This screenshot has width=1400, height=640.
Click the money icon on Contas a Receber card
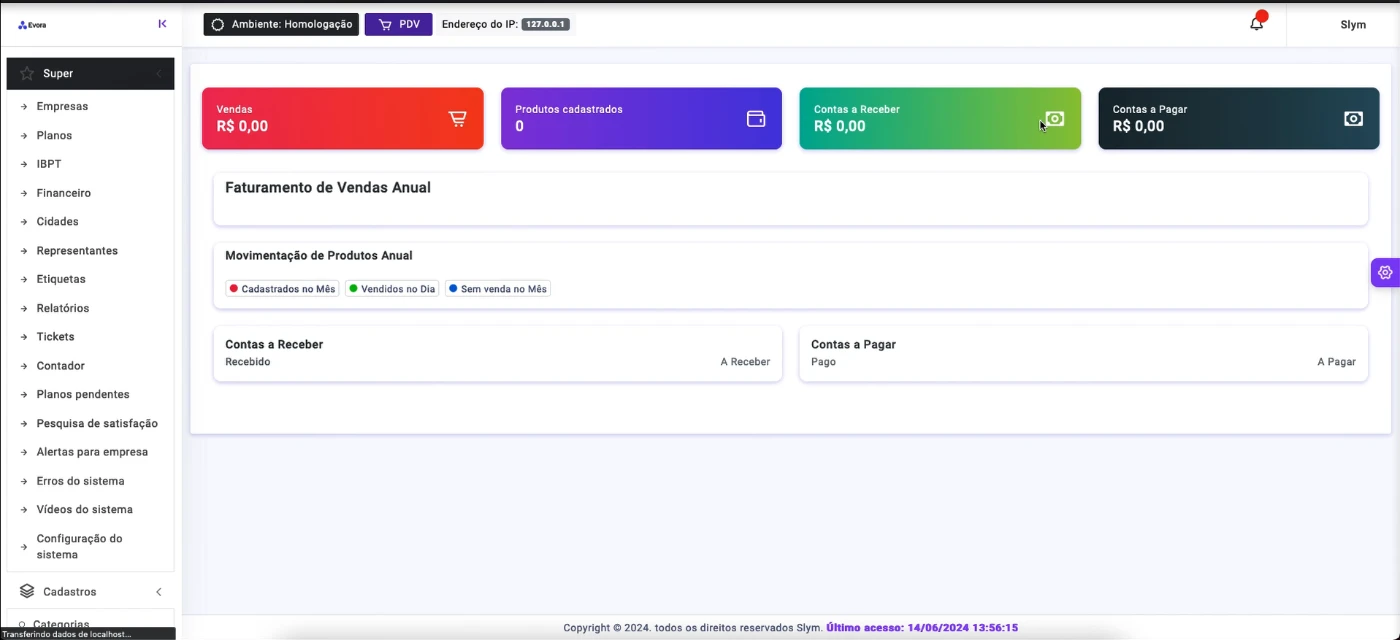(1054, 119)
